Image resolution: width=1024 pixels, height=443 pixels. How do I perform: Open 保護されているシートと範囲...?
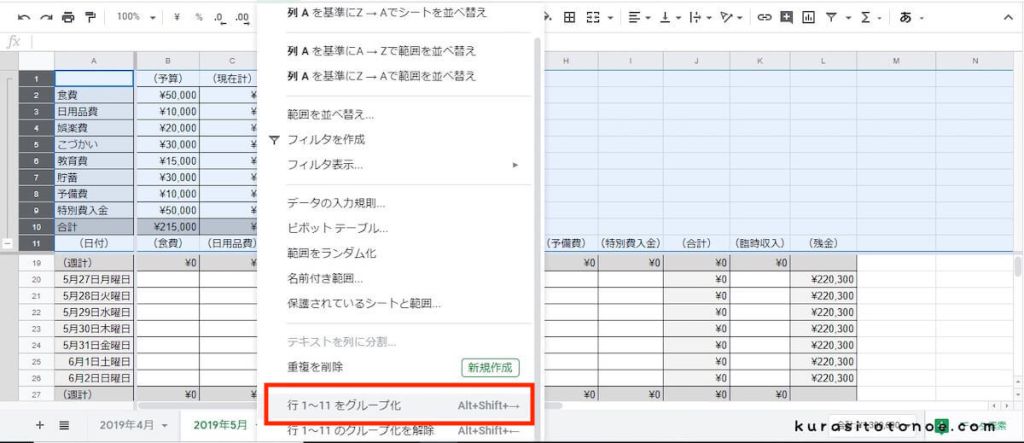pos(364,303)
